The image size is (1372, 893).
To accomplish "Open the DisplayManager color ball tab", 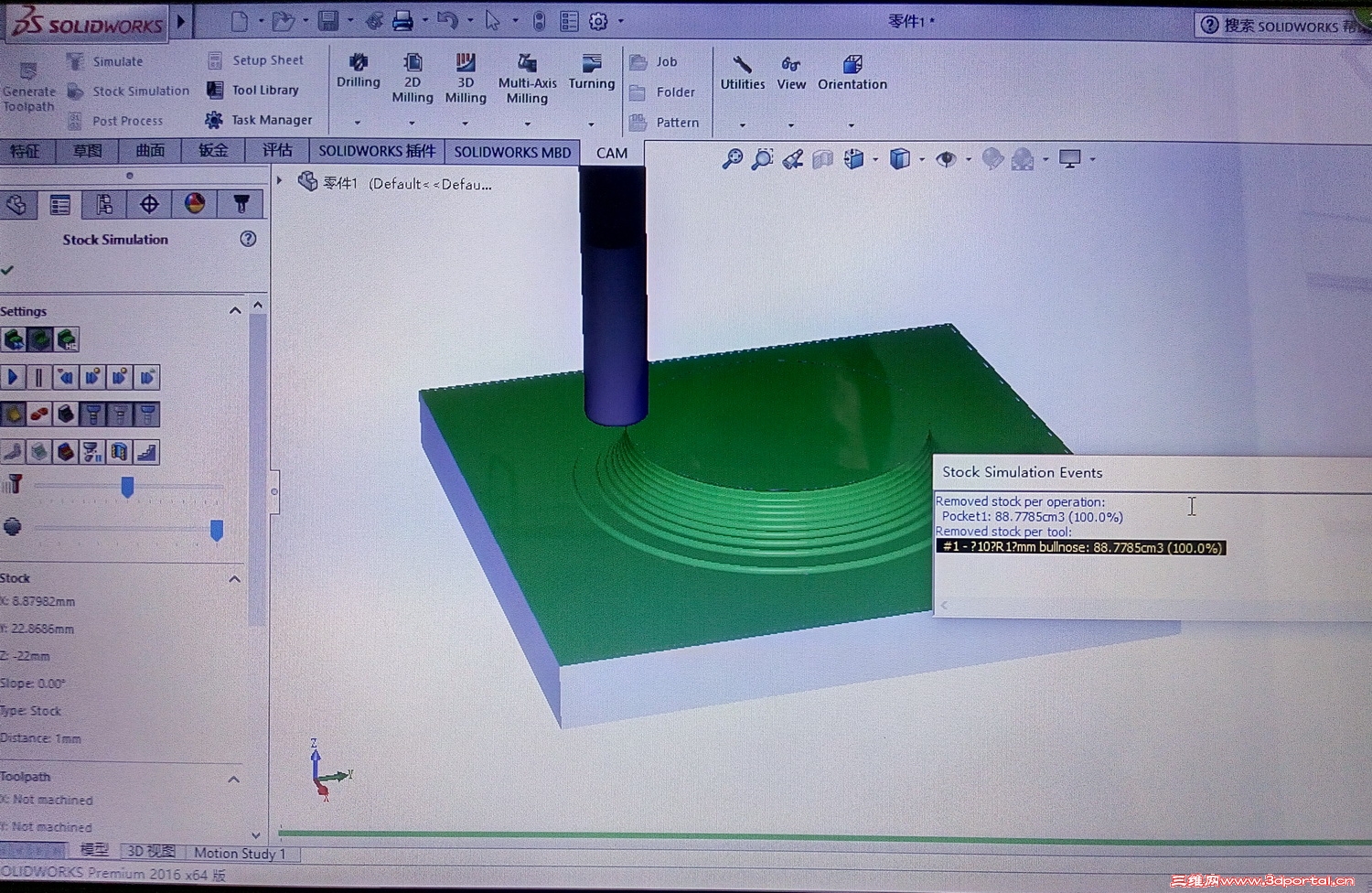I will (x=195, y=203).
